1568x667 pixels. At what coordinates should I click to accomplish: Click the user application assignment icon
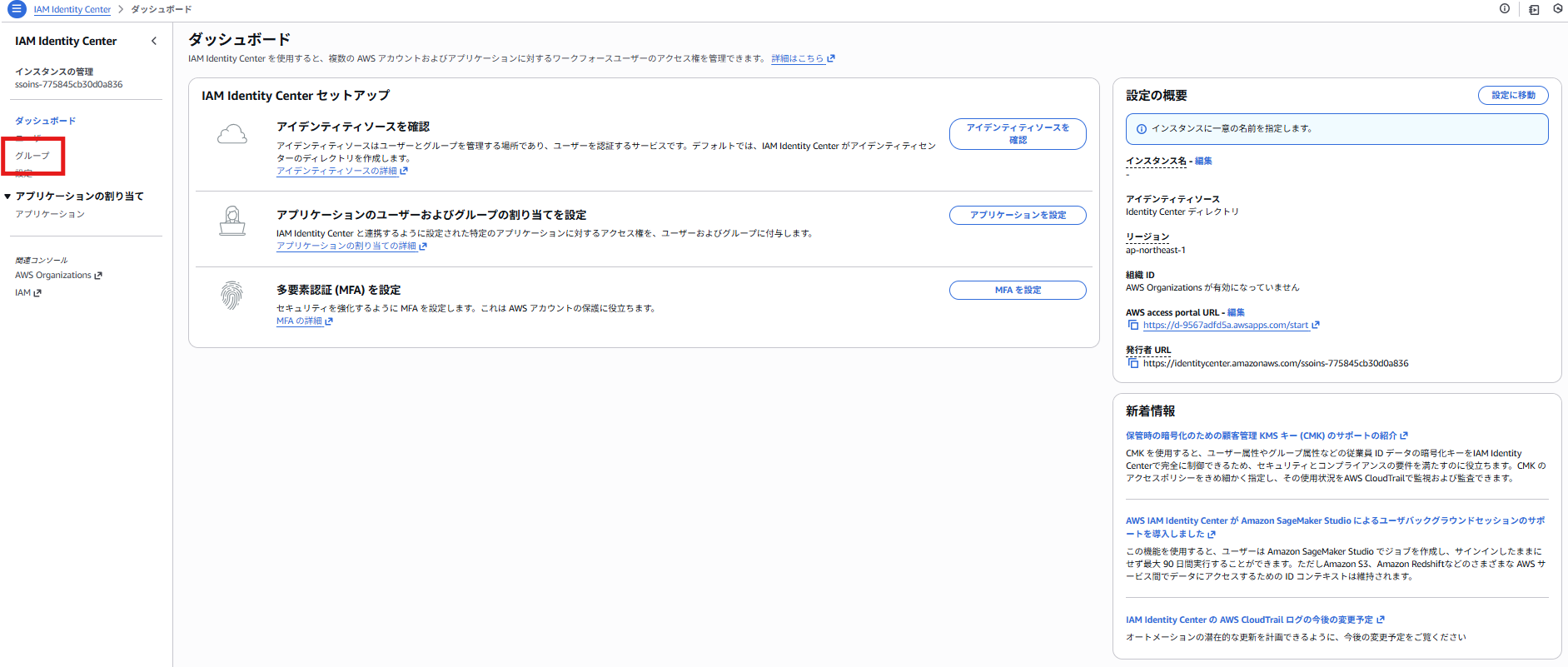(232, 221)
